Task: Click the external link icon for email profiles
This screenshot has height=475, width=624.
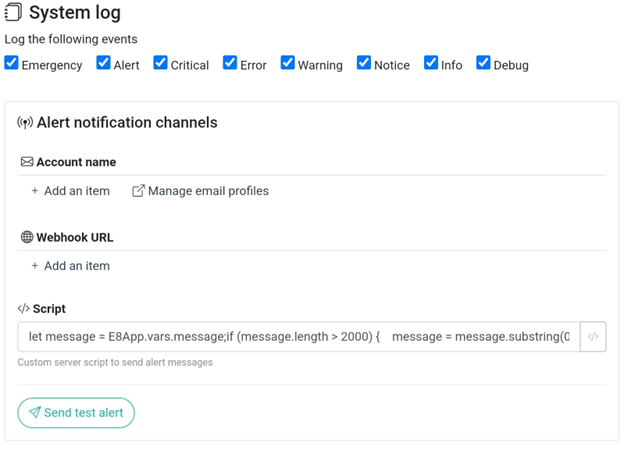Action: coord(138,191)
